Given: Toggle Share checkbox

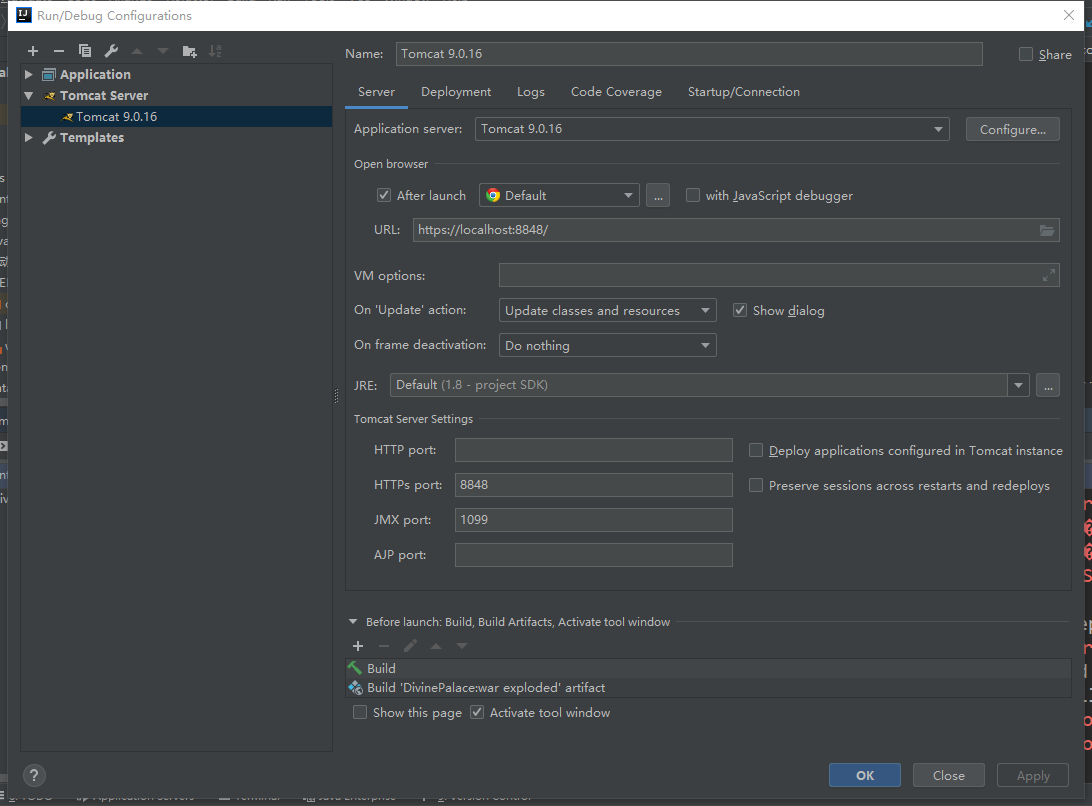Looking at the screenshot, I should point(1025,54).
